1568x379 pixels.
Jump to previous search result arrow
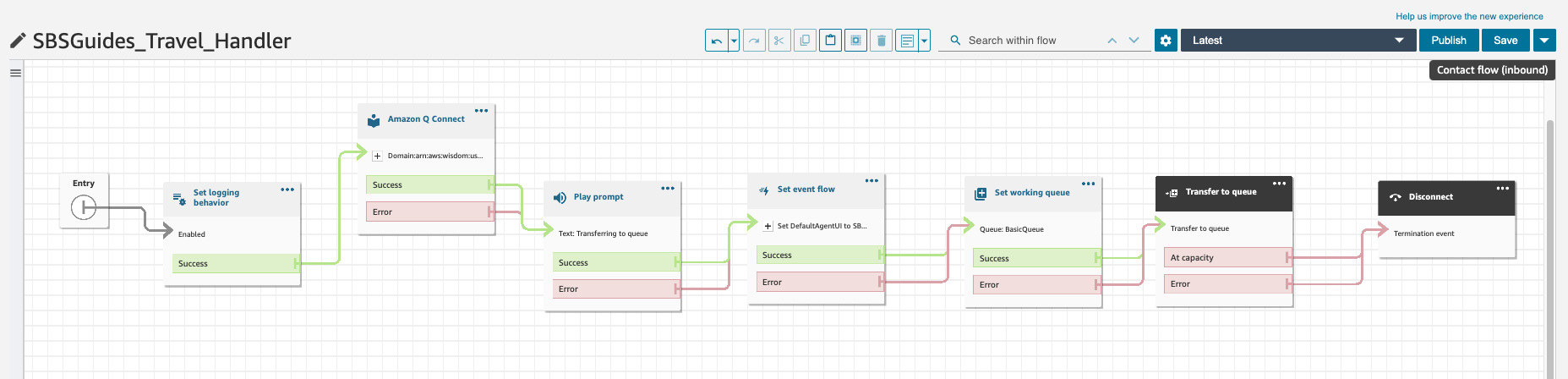[x=1112, y=41]
